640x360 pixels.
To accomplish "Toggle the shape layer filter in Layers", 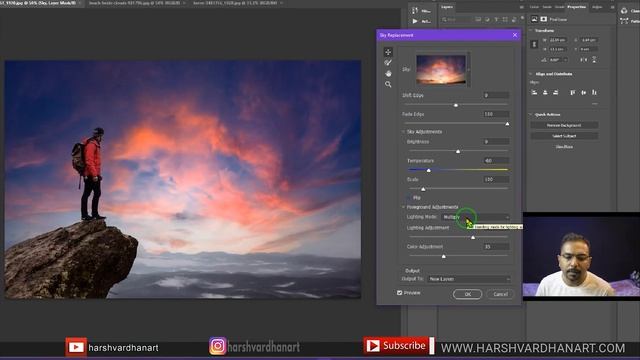I will click(x=505, y=19).
